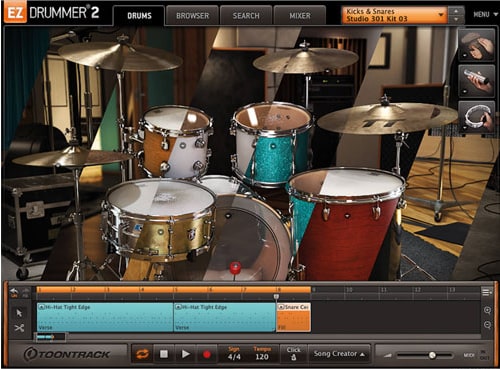Select the arrow pointer tool
This screenshot has width=500, height=369.
tap(19, 313)
